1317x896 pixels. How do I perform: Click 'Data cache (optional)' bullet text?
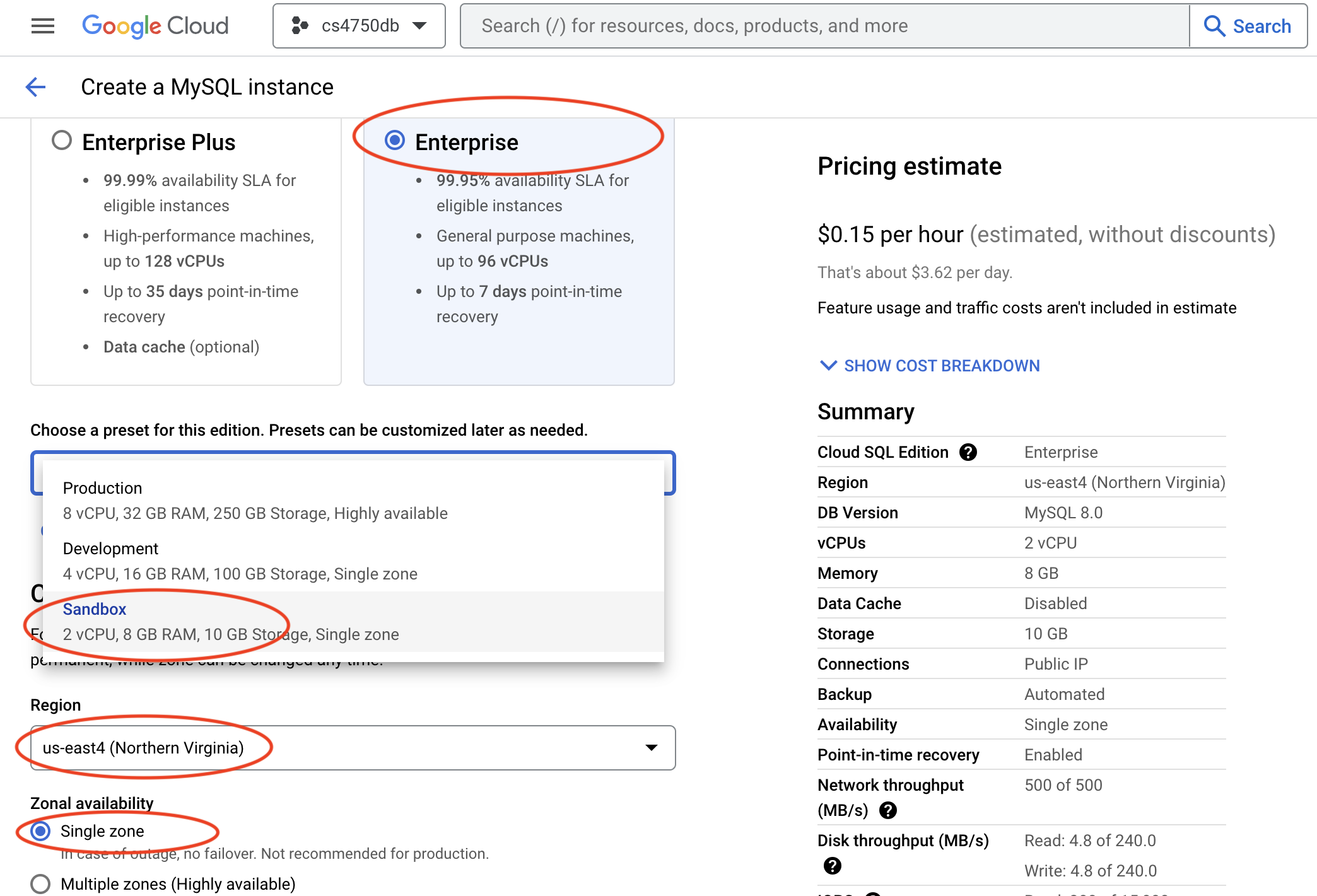[x=182, y=347]
